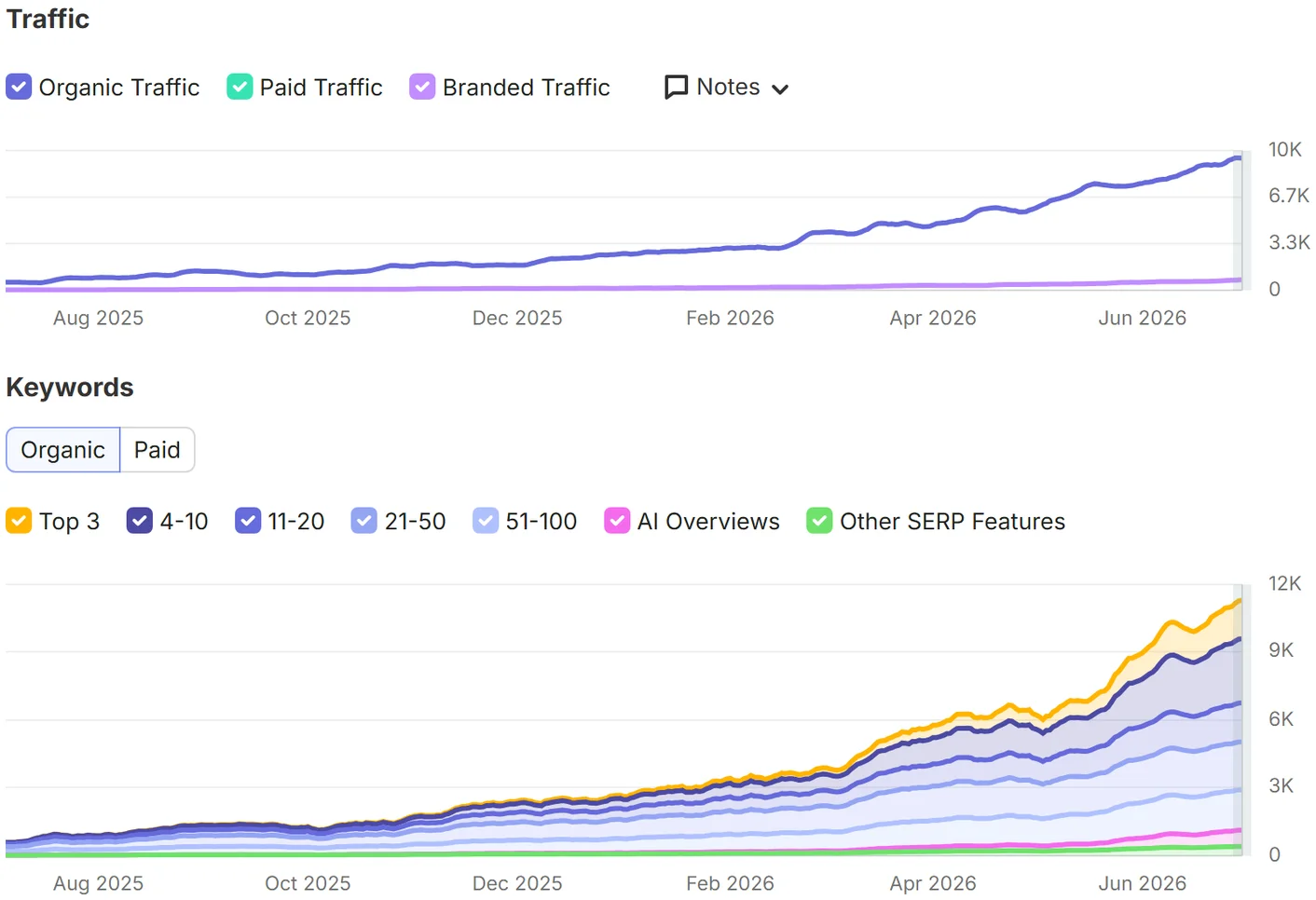Image resolution: width=1316 pixels, height=900 pixels.
Task: Uncheck Other SERP Features checkbox
Action: [x=819, y=521]
